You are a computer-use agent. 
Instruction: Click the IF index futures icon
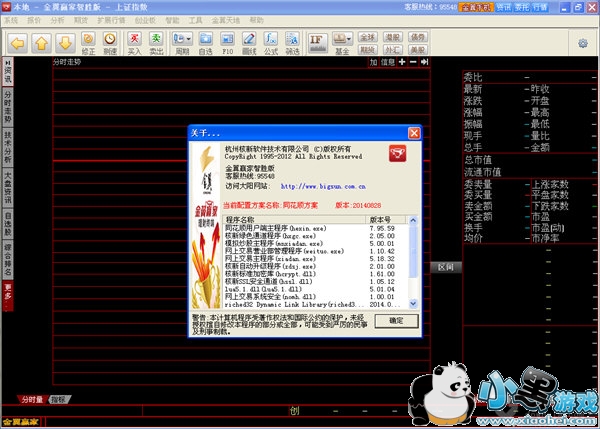(x=318, y=43)
